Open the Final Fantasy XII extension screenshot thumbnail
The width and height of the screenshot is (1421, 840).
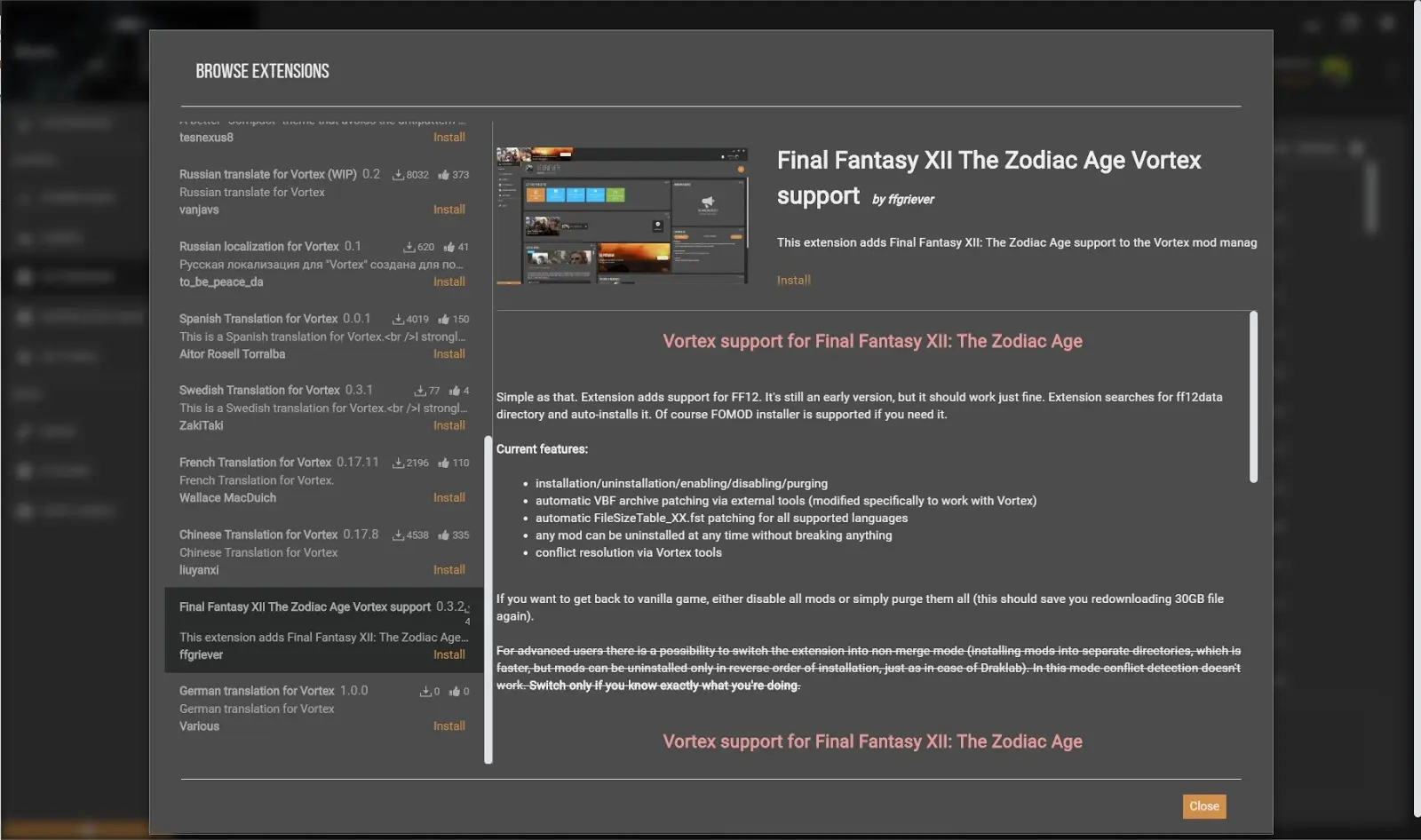click(622, 216)
